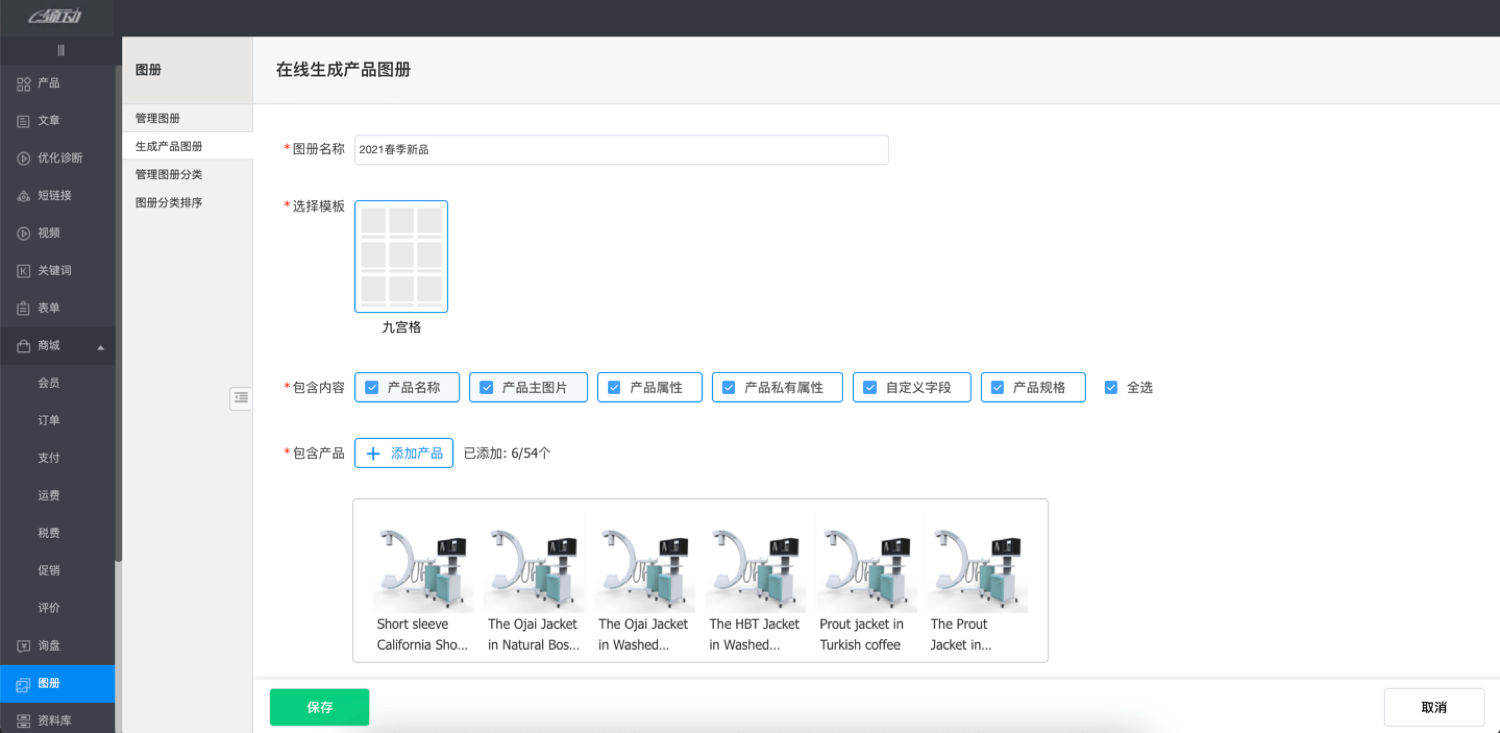The width and height of the screenshot is (1500, 733).
Task: Uncheck the 产品名称 checkbox
Action: coord(372,388)
